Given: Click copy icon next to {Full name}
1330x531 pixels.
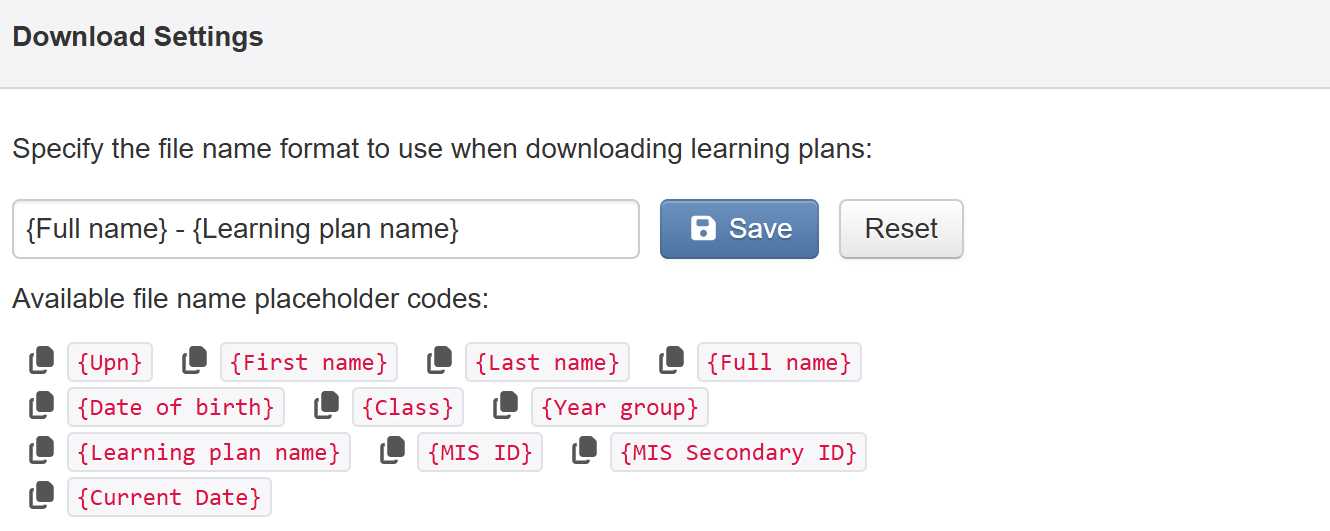Looking at the screenshot, I should click(671, 360).
